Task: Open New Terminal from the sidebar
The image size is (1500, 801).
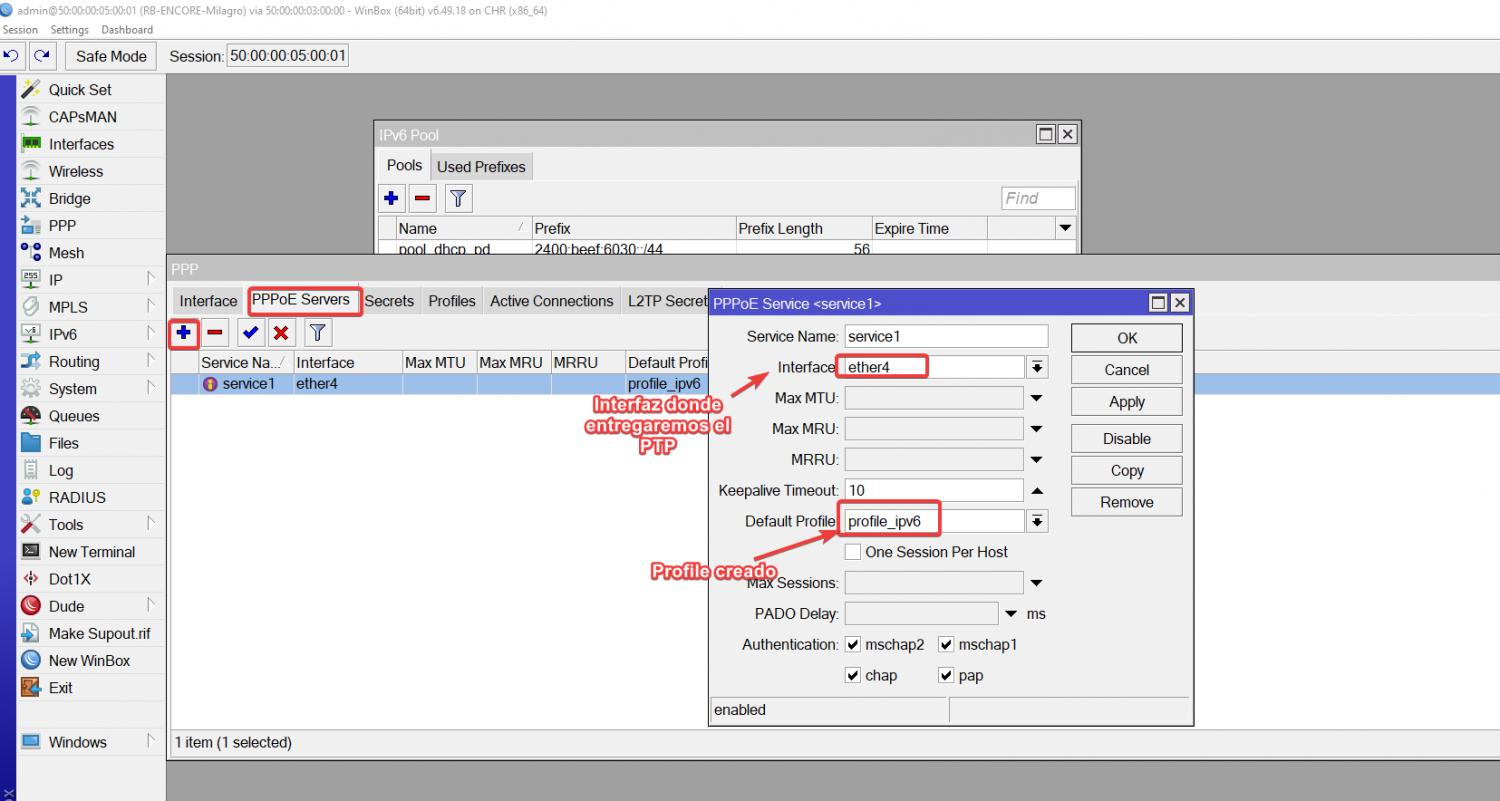Action: coord(91,552)
